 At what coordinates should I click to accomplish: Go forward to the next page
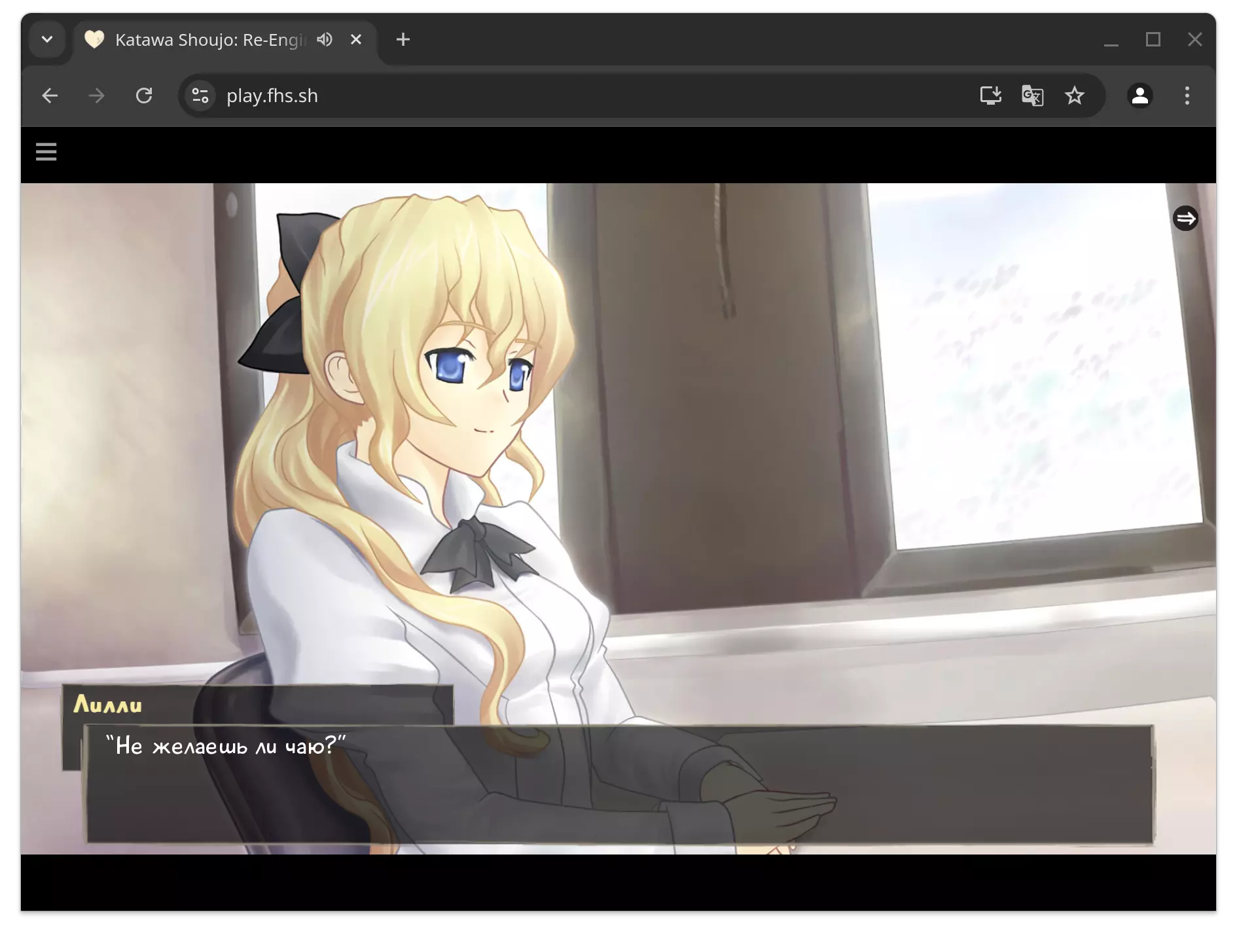(97, 96)
